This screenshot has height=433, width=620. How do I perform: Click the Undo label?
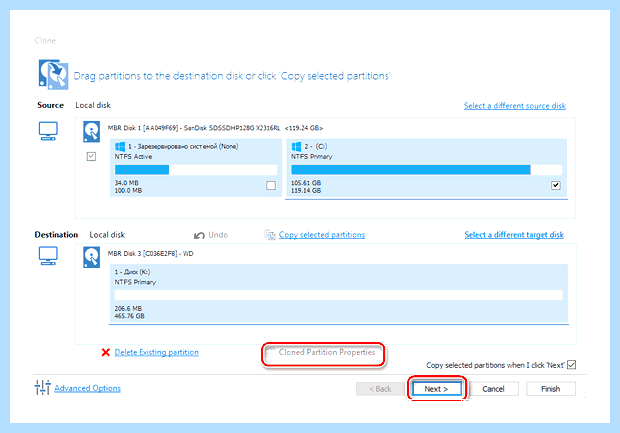click(x=218, y=235)
